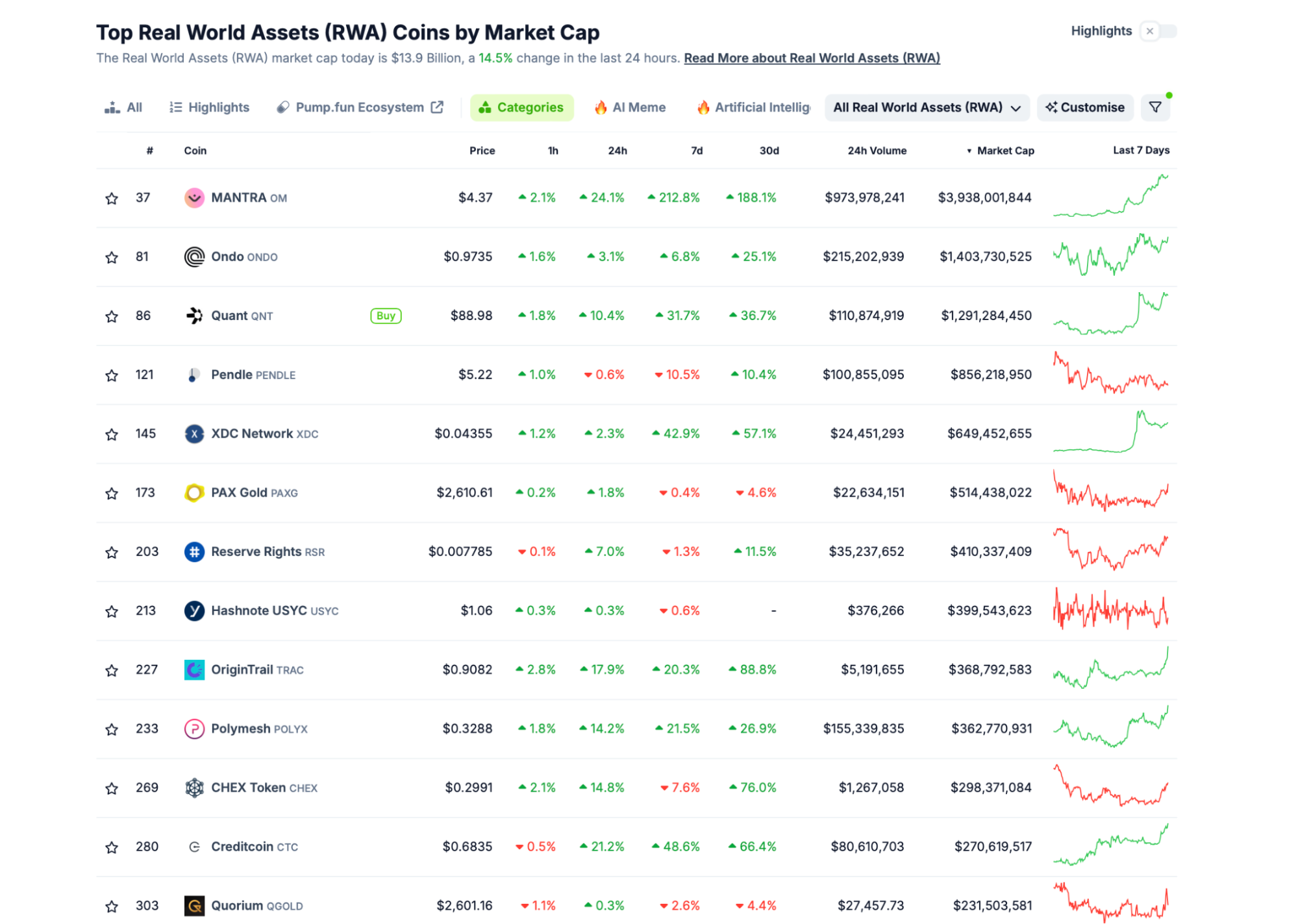Star the Creditcoin row

tap(112, 847)
